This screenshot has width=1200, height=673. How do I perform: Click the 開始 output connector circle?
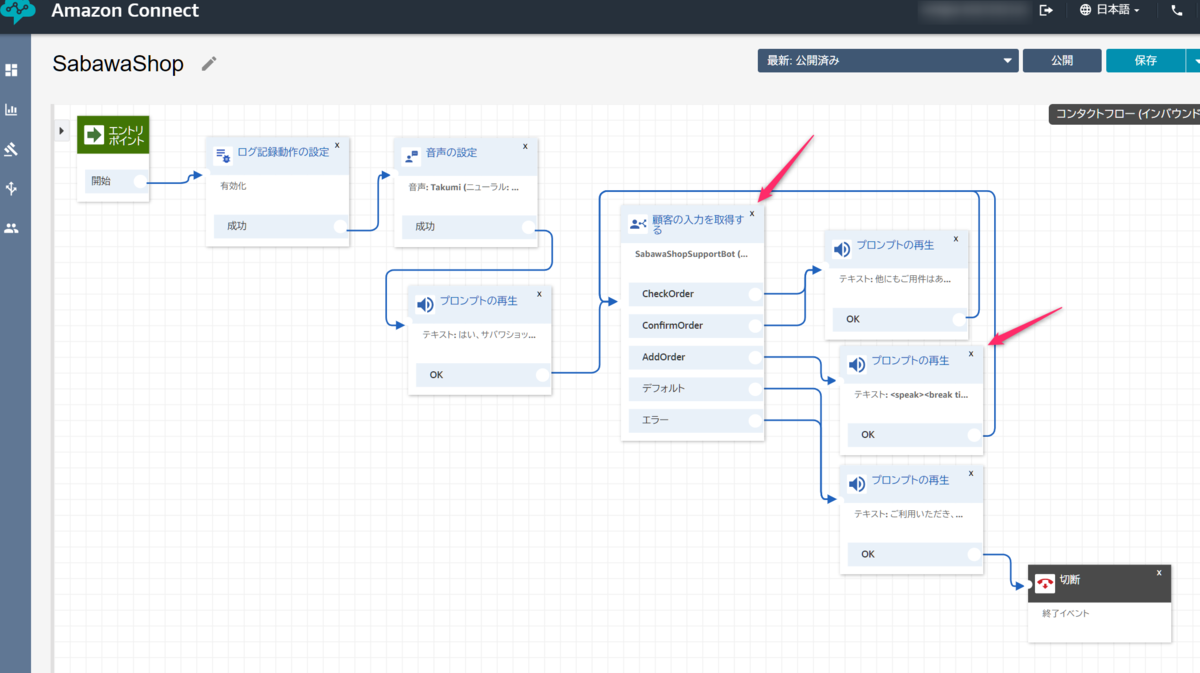[140, 181]
